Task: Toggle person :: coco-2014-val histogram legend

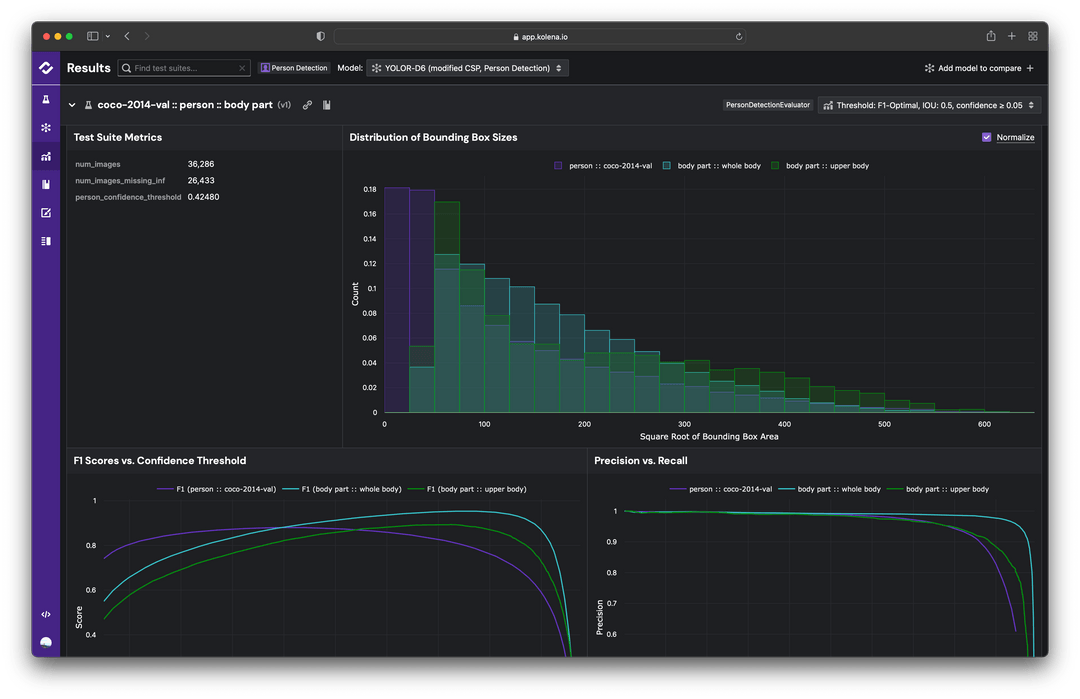Action: coord(603,166)
